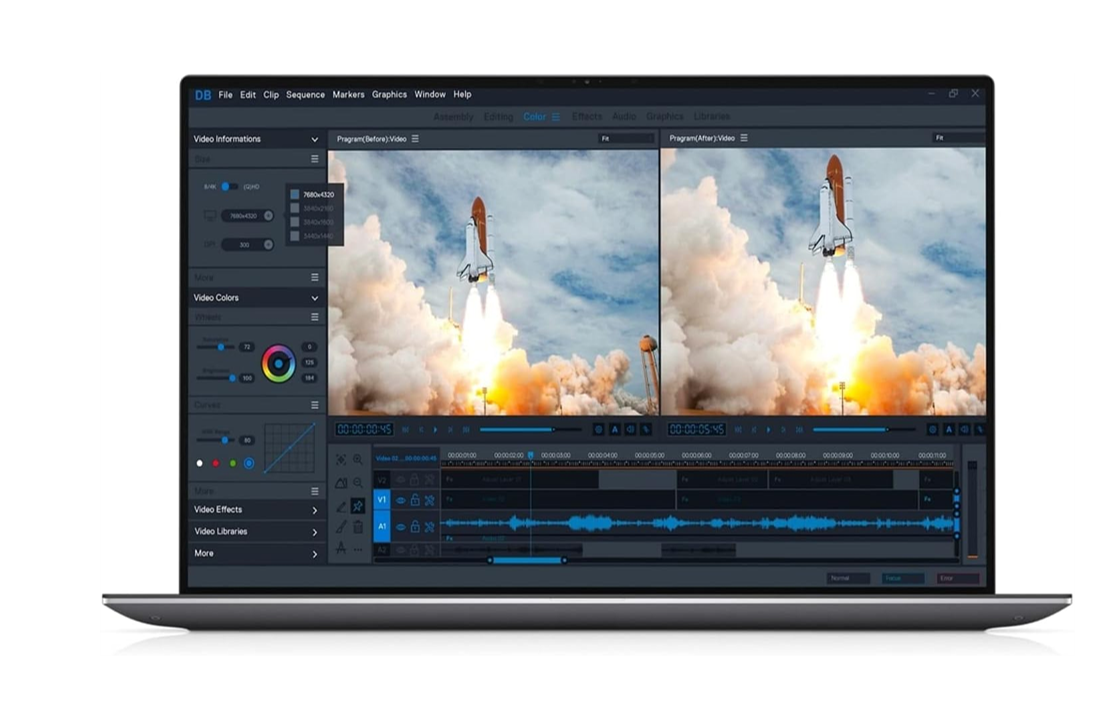
Task: Click the trash delete icon in toolbox
Action: point(358,527)
